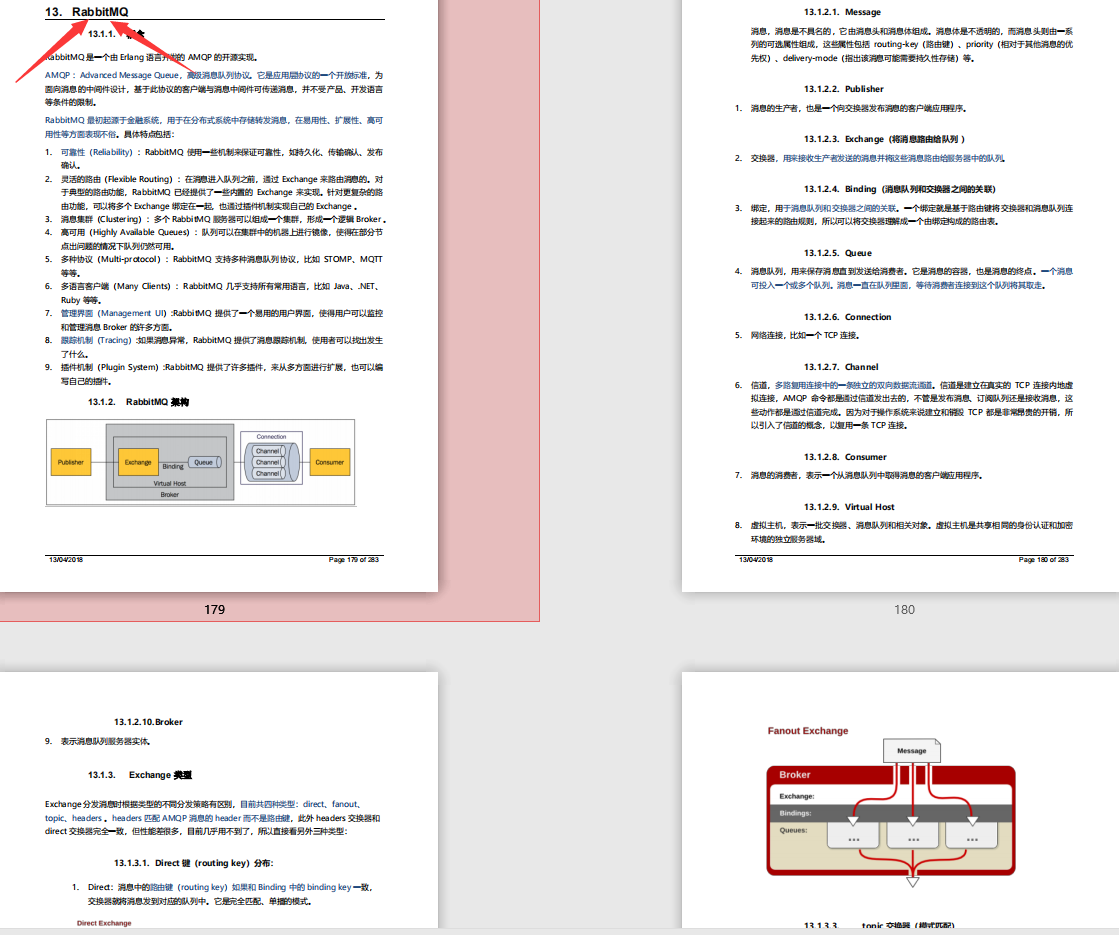Click the yellow Consumer box in architecture diagram
1119x935 pixels.
tap(330, 463)
